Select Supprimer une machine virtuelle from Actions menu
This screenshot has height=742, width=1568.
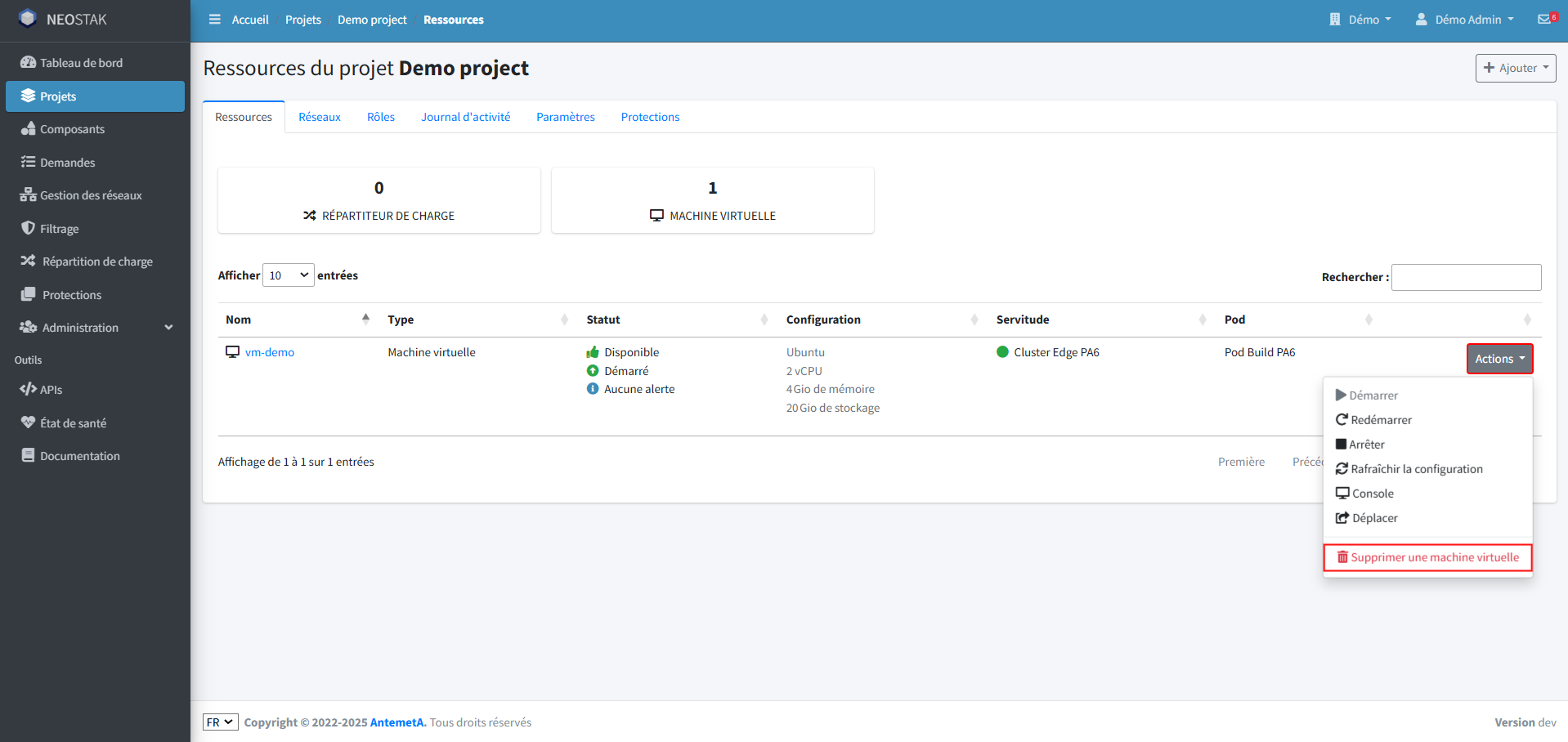[1427, 556]
